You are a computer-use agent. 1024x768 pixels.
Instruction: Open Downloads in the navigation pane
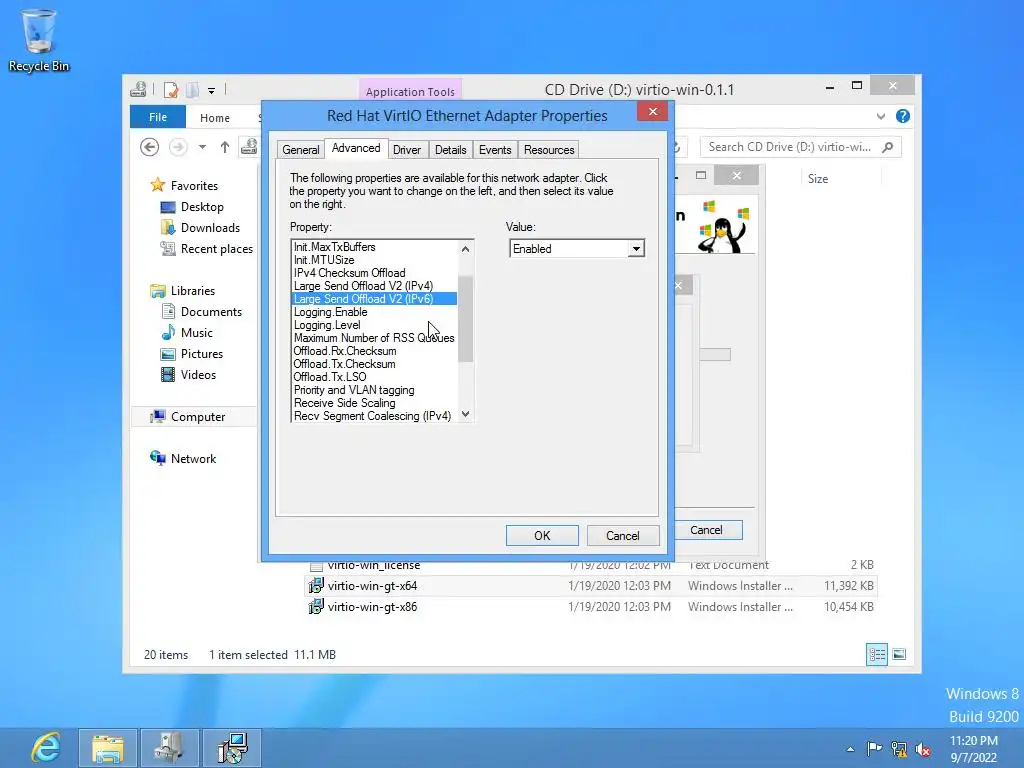(210, 227)
